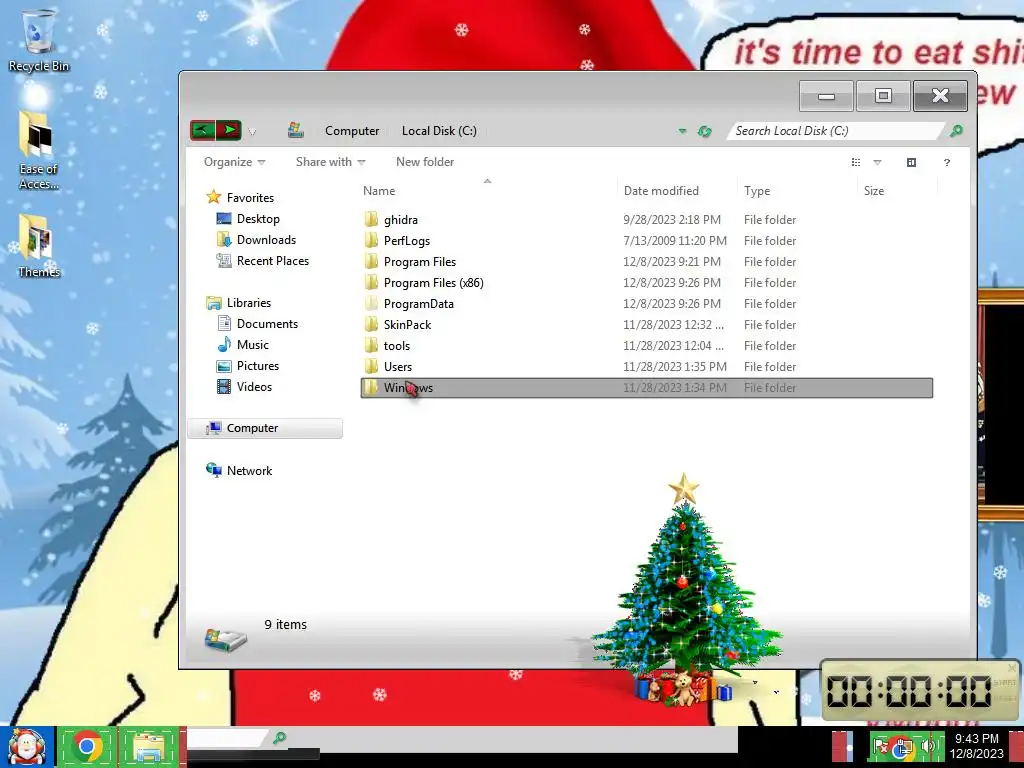
Task: Select the tools folder icon
Action: click(371, 345)
